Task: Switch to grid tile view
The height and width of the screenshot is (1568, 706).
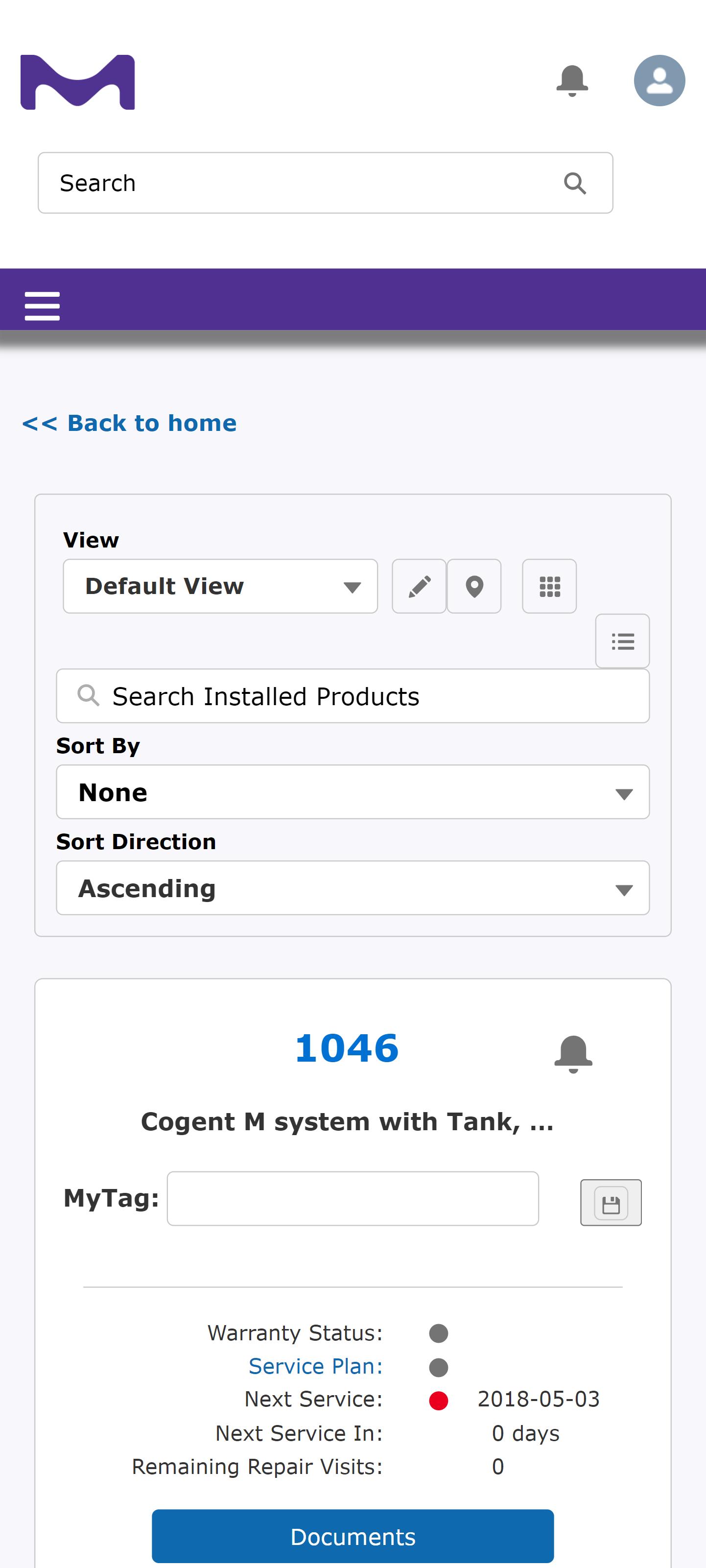Action: pos(550,586)
